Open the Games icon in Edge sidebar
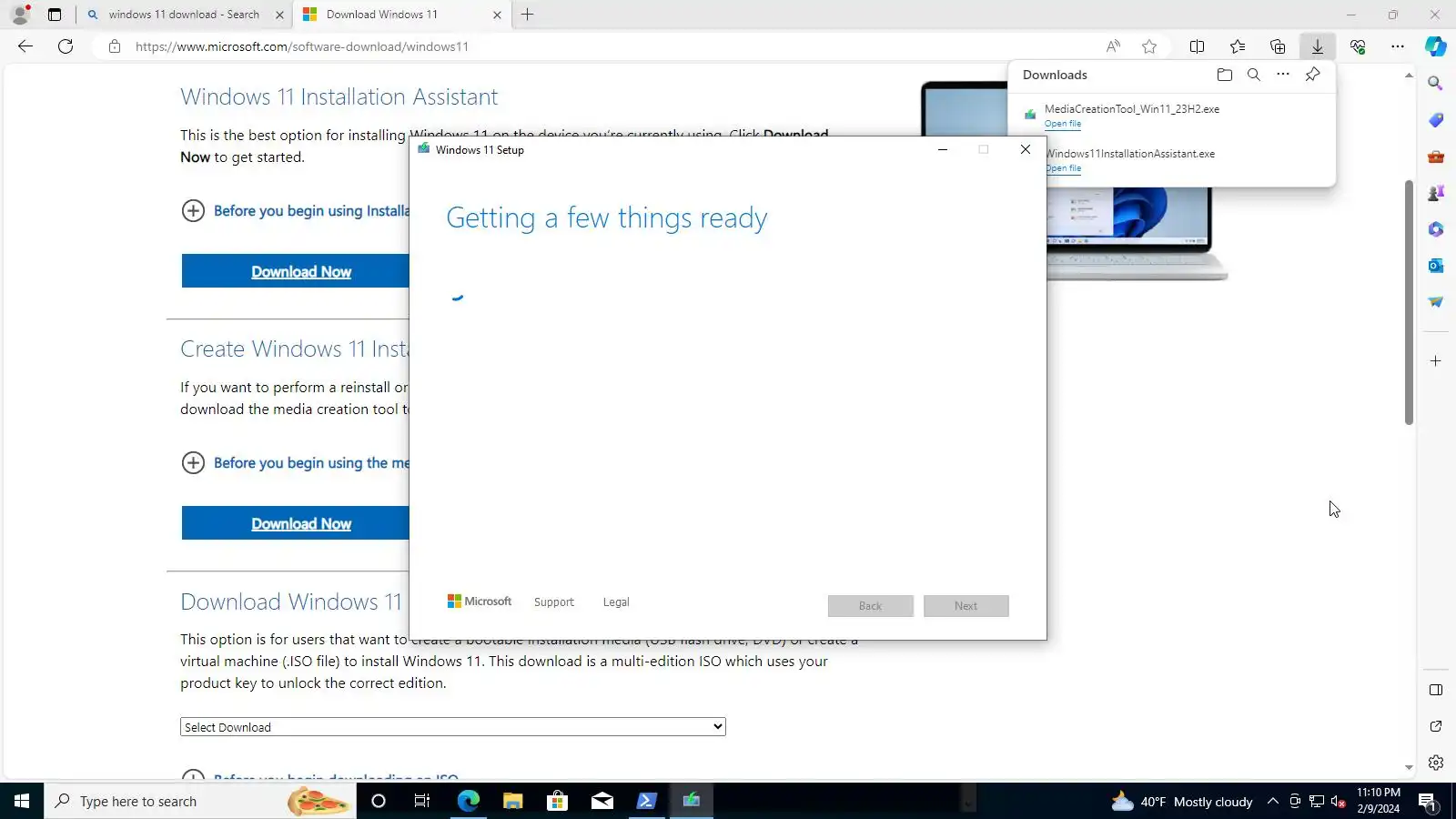The width and height of the screenshot is (1456, 819). pyautogui.click(x=1436, y=193)
